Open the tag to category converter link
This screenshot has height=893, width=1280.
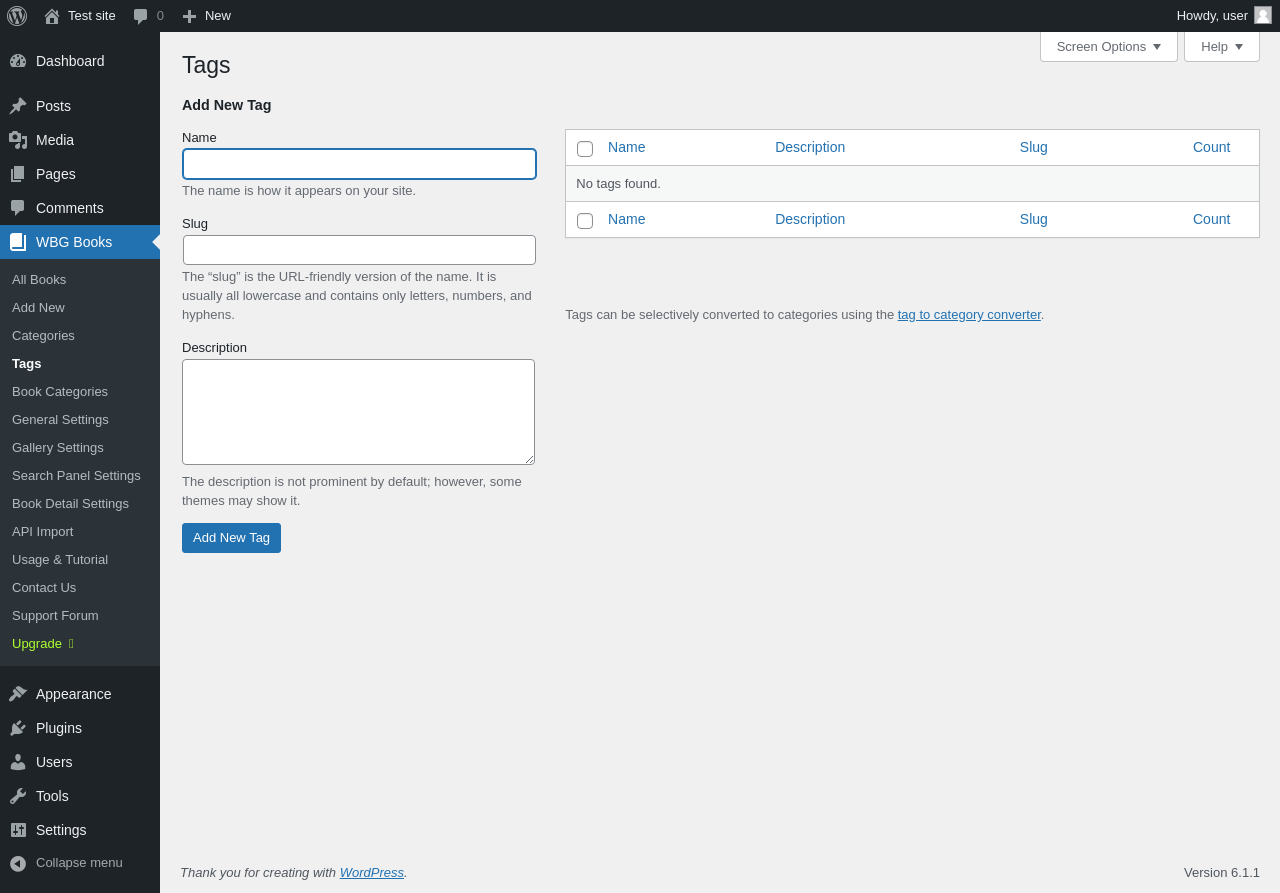[x=969, y=315]
